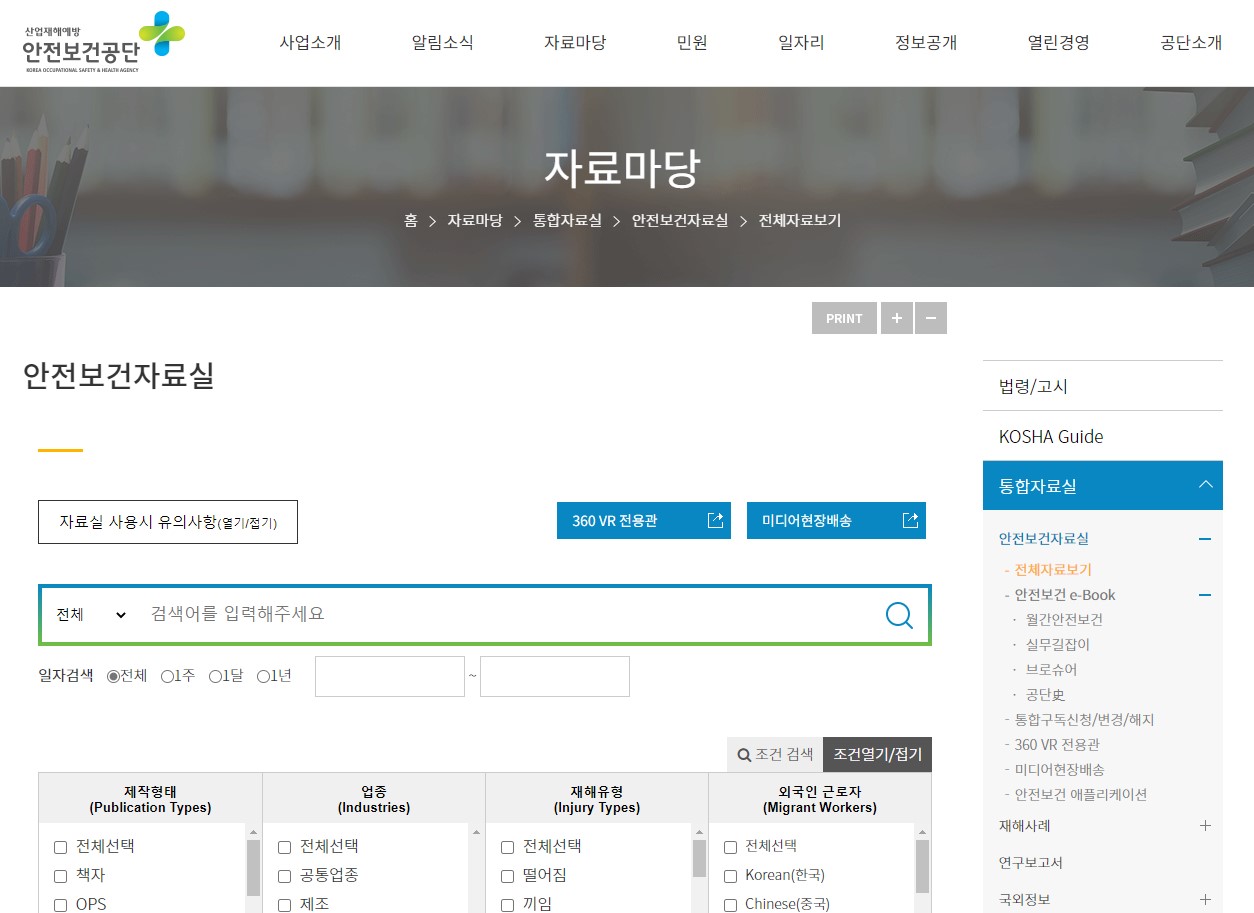This screenshot has width=1254, height=913.
Task: Click 안전보건자료실 in the breadcrumb
Action: click(680, 220)
